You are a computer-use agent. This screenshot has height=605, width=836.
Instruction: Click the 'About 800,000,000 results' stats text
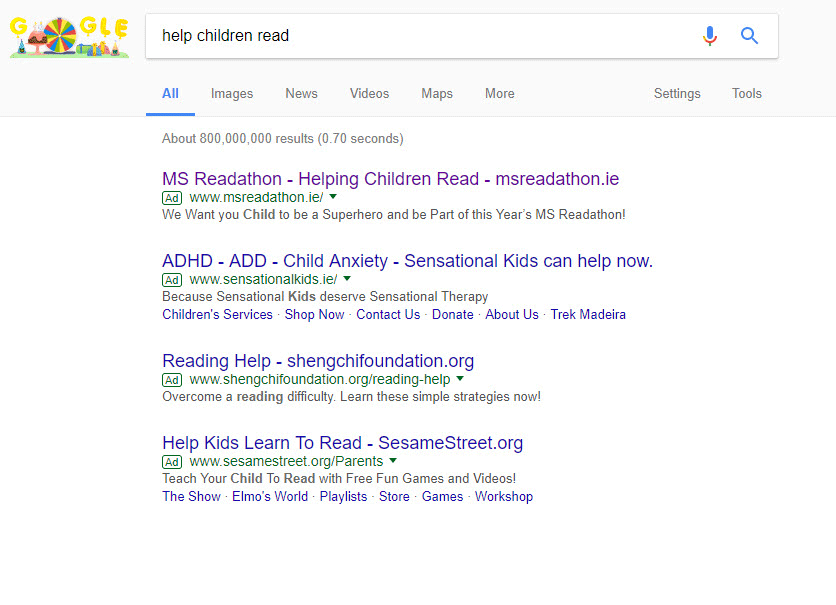tap(283, 139)
